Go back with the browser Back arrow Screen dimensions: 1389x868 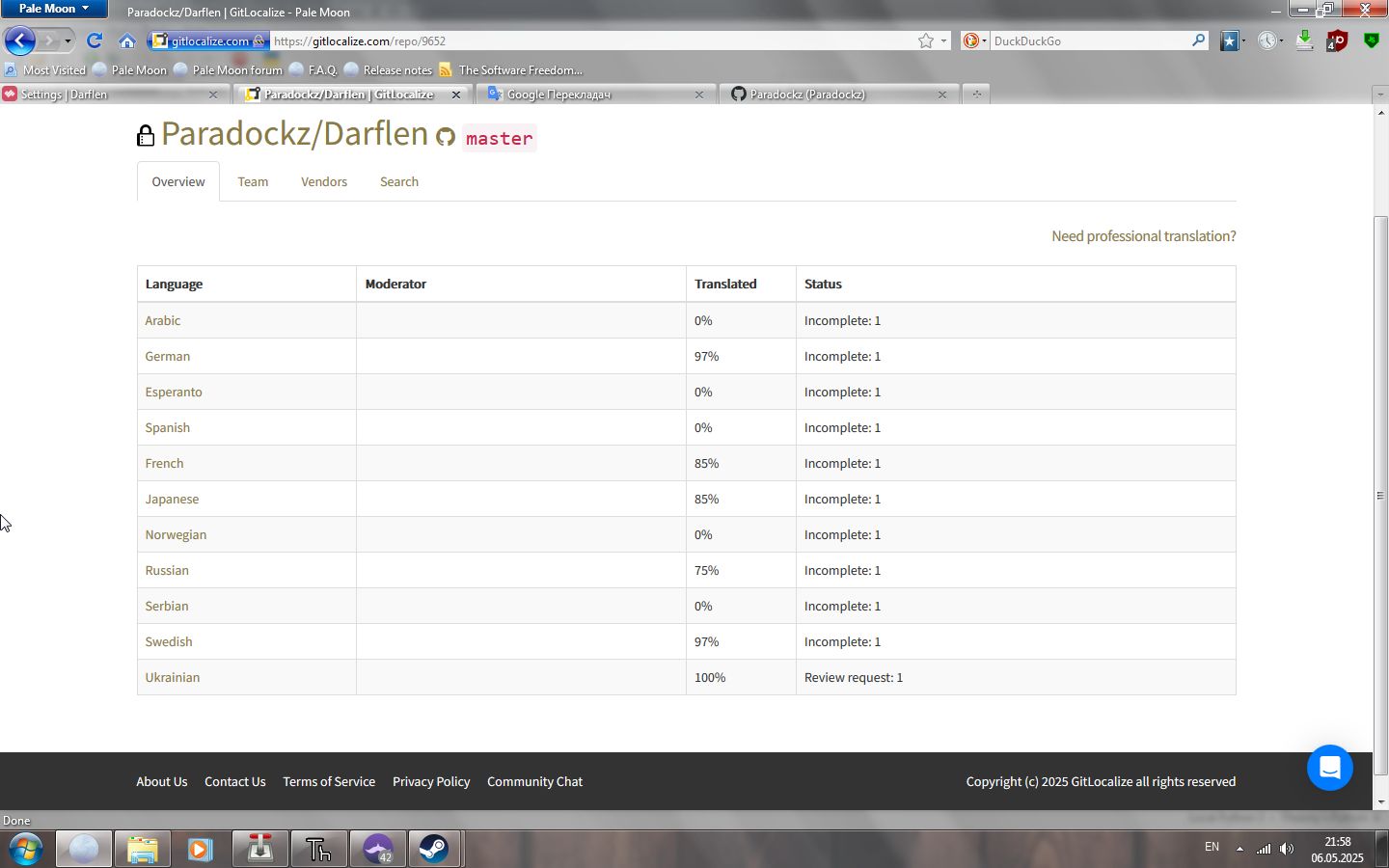pos(20,41)
